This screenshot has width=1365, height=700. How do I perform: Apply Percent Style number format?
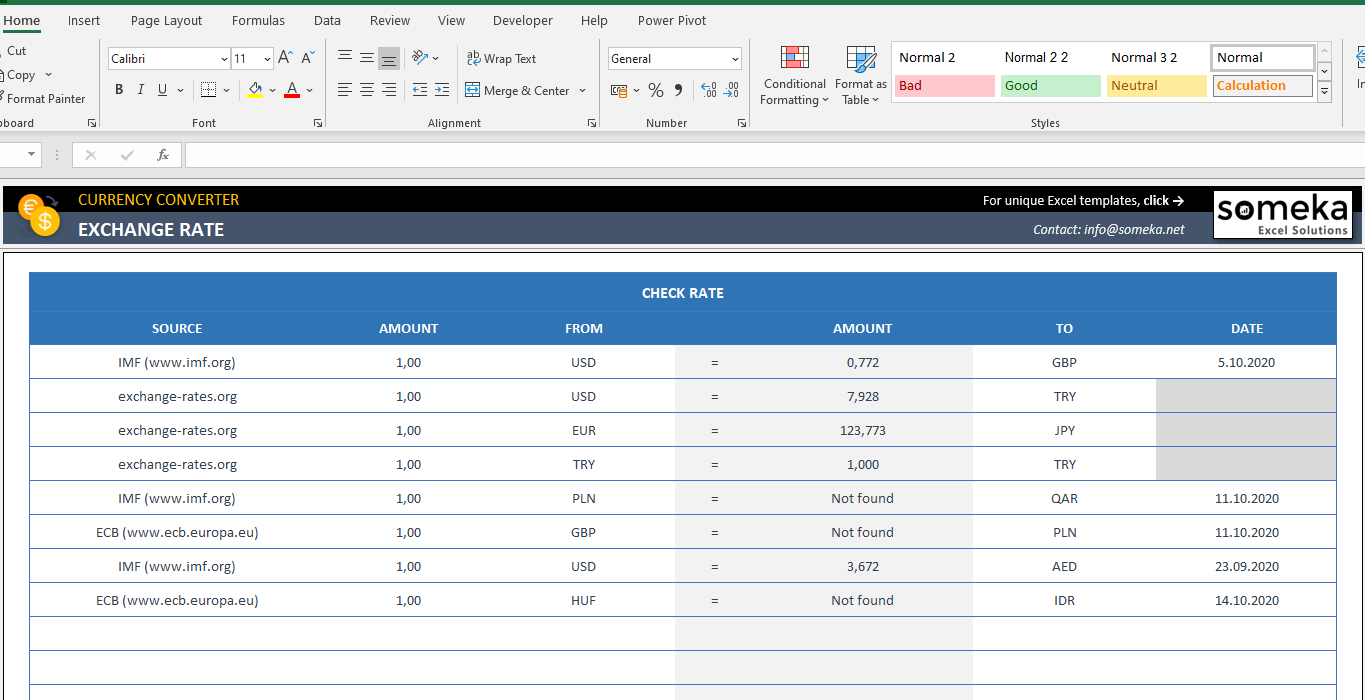pos(656,91)
